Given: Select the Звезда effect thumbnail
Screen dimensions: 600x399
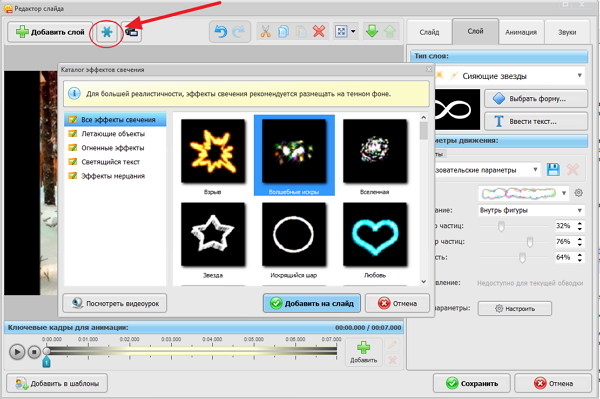Looking at the screenshot, I should [x=213, y=234].
